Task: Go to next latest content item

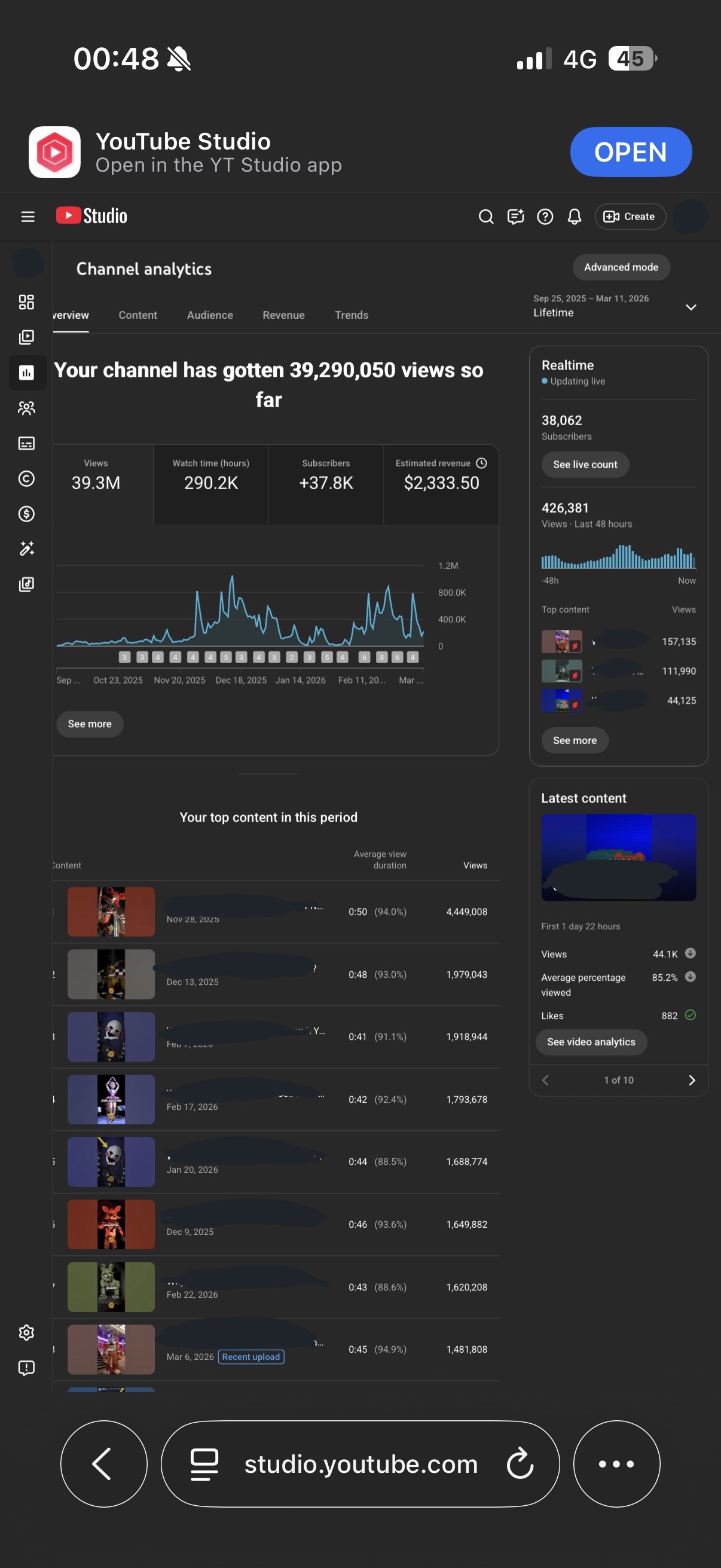Action: (691, 1080)
